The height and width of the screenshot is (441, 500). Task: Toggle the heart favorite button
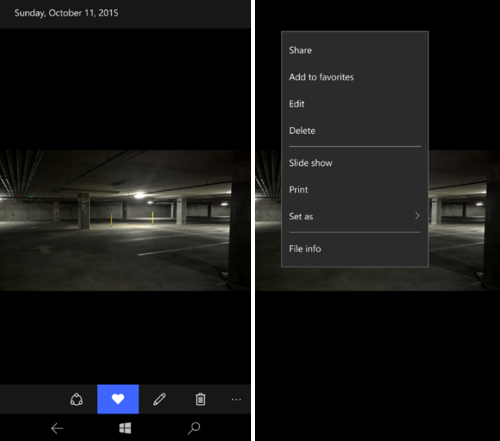click(118, 399)
